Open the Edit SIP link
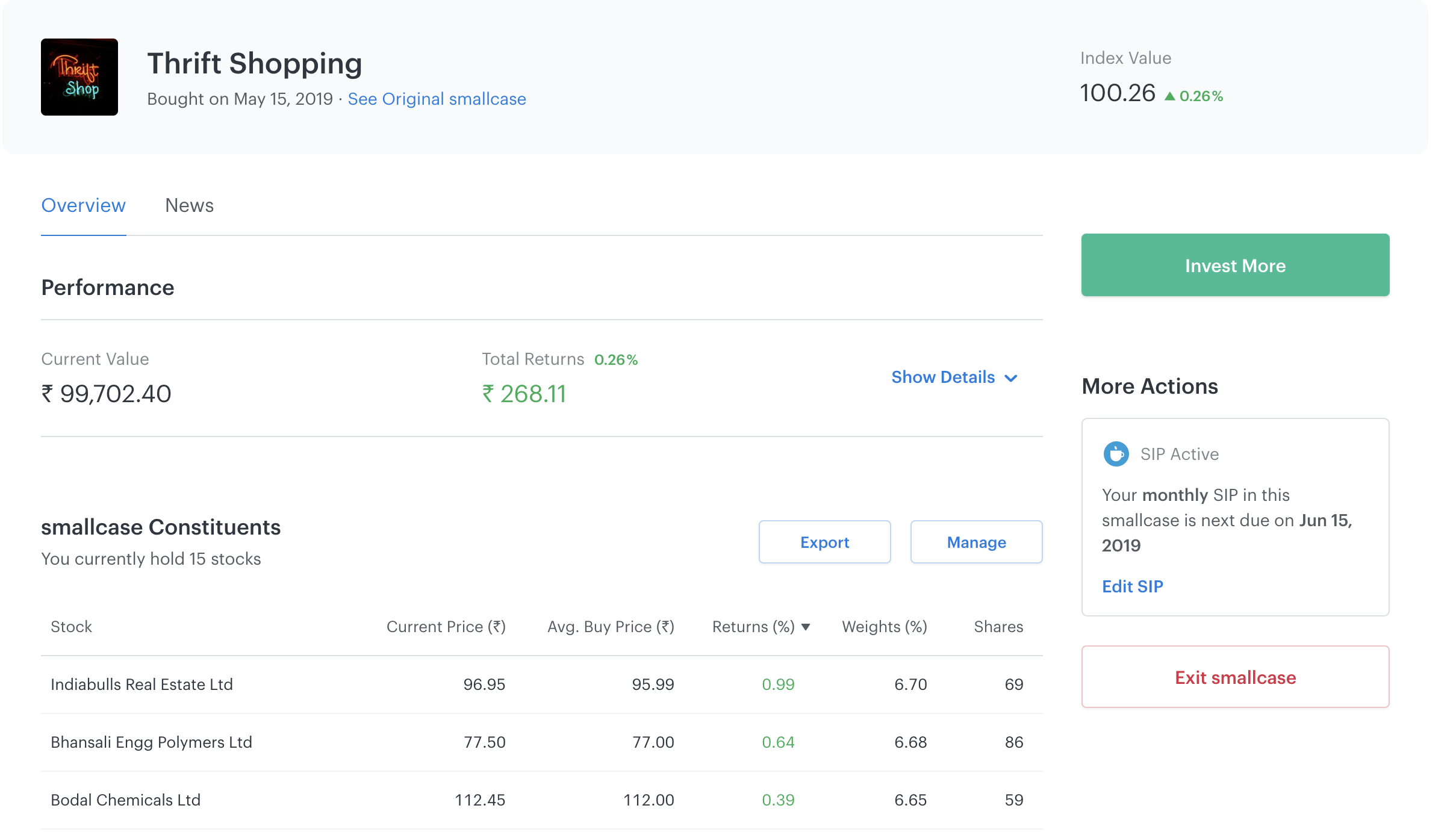Screen dimensions: 1456x832 [x=1132, y=586]
